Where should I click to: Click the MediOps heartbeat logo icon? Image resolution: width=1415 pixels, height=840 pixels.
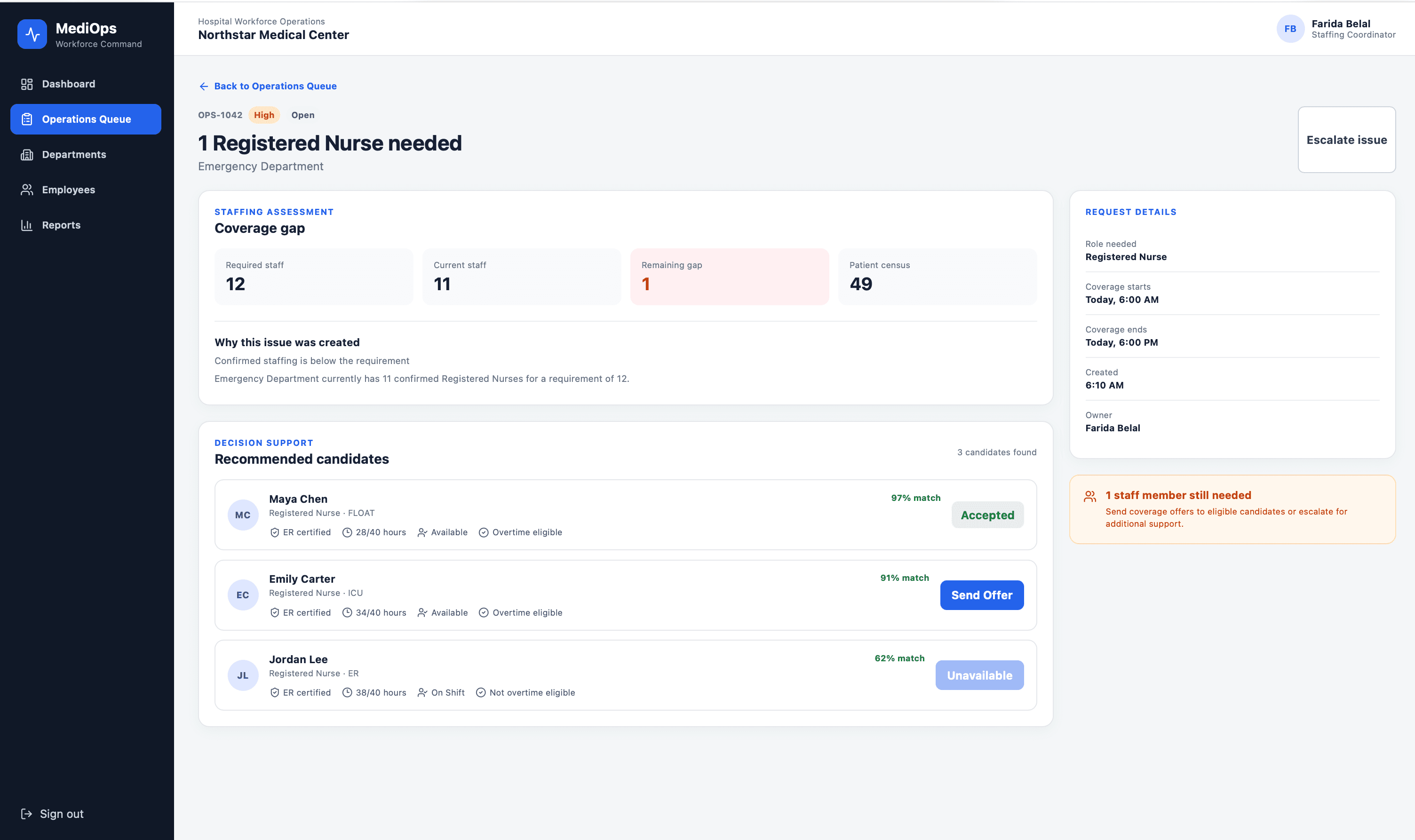coord(32,34)
